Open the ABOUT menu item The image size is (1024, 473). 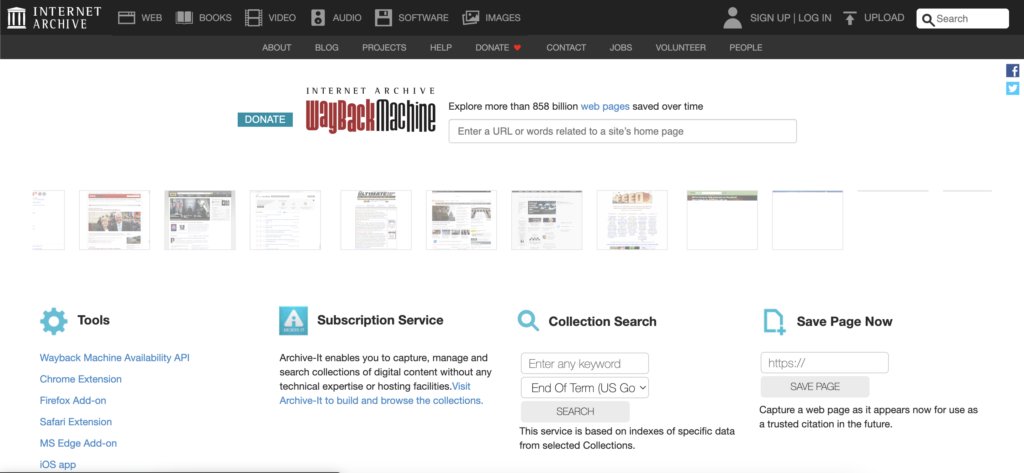[277, 48]
